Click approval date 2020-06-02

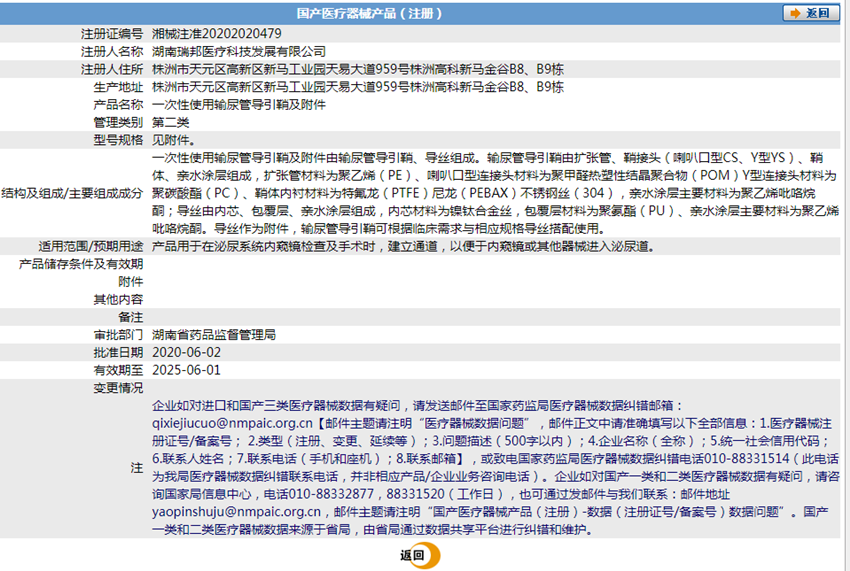186,352
